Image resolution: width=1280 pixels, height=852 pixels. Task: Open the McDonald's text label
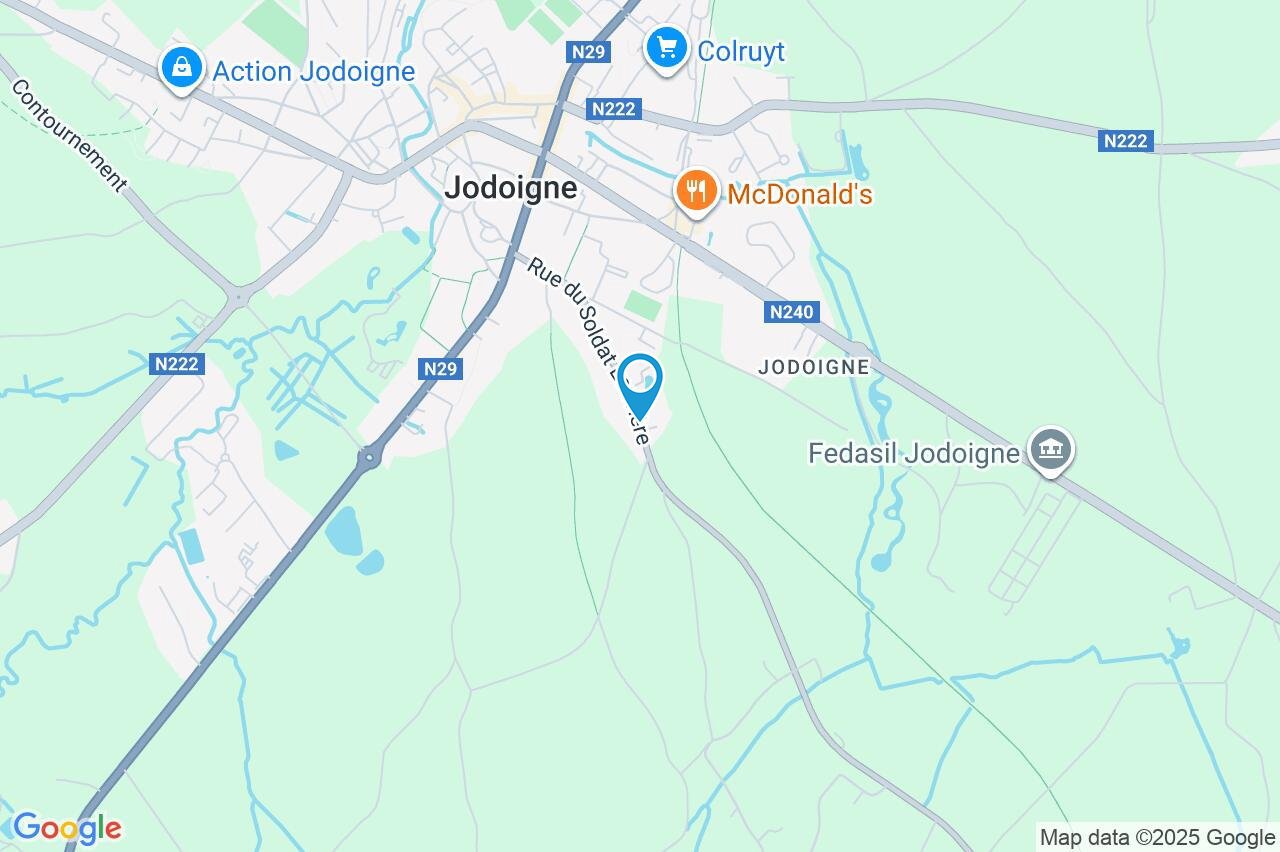coord(800,194)
